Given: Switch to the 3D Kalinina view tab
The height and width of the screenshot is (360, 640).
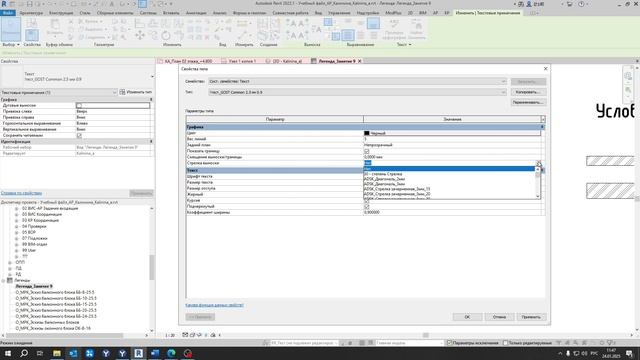Looking at the screenshot, I should [x=287, y=61].
